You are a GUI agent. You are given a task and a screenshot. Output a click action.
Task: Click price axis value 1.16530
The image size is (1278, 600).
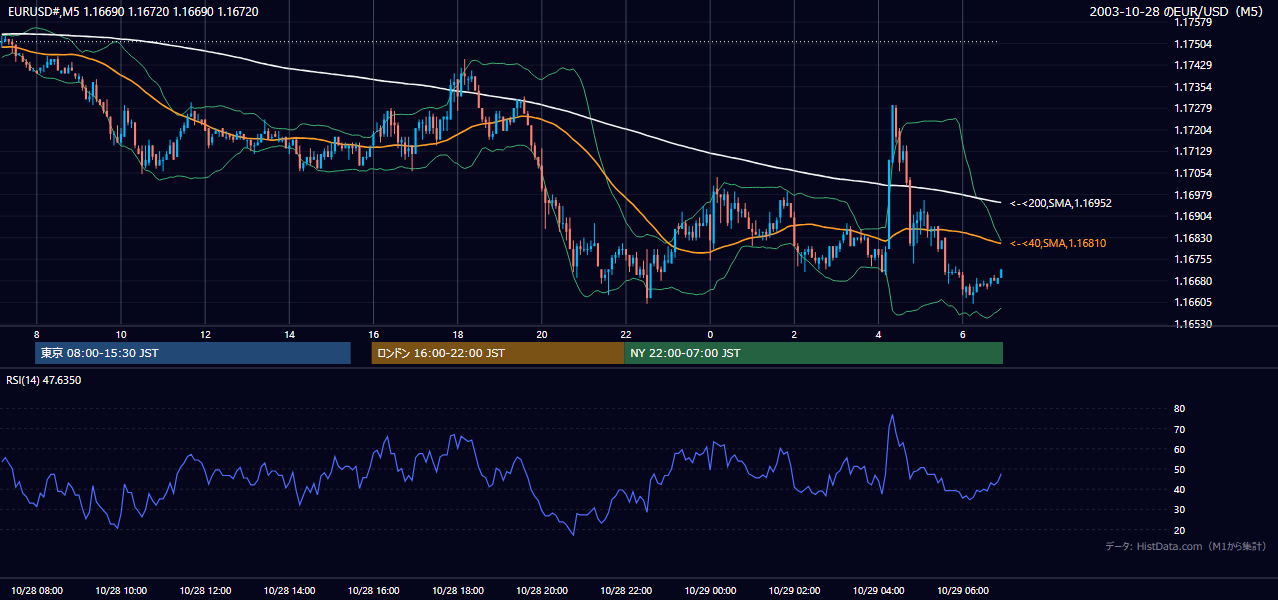coord(1193,324)
